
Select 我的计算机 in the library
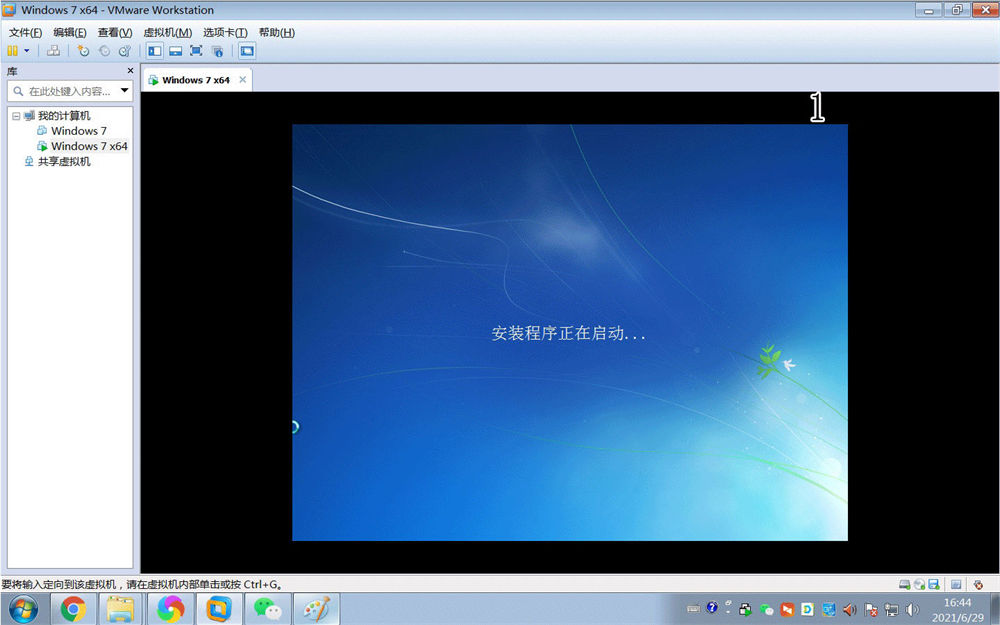click(64, 115)
